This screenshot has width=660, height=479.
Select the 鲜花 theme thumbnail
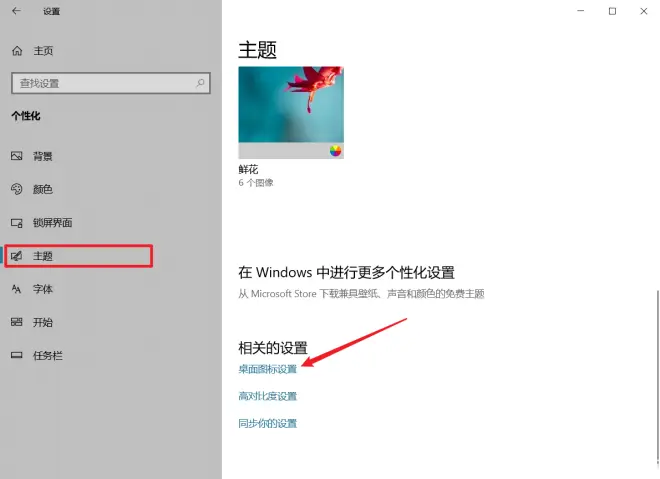(x=291, y=112)
